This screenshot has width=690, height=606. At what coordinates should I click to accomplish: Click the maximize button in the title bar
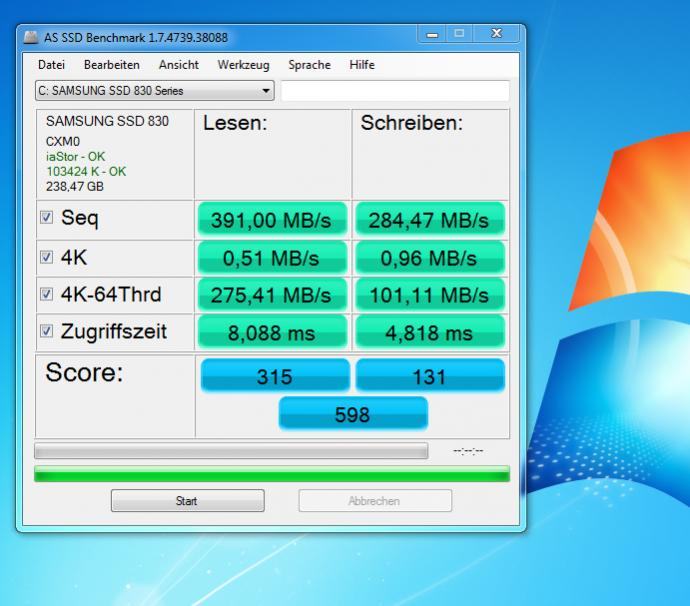pos(459,34)
